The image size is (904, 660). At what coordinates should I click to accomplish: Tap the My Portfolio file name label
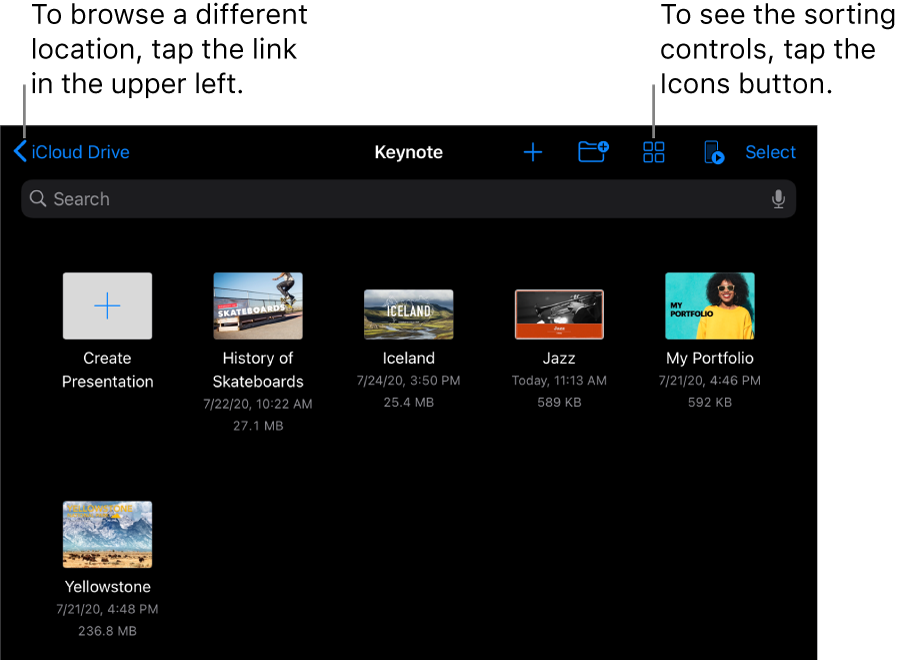pos(710,358)
